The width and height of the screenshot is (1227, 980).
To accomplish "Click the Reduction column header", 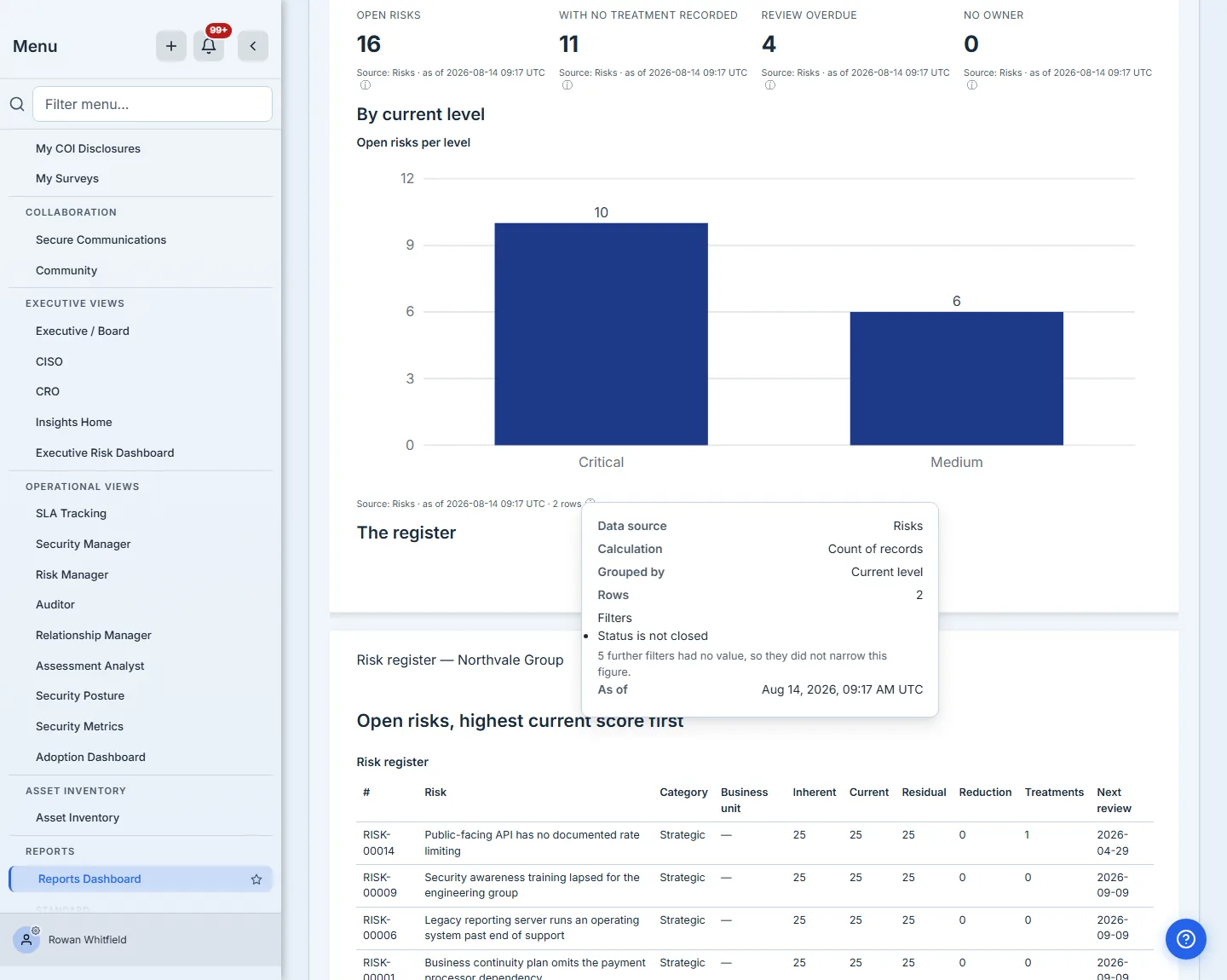I will (x=985, y=793).
